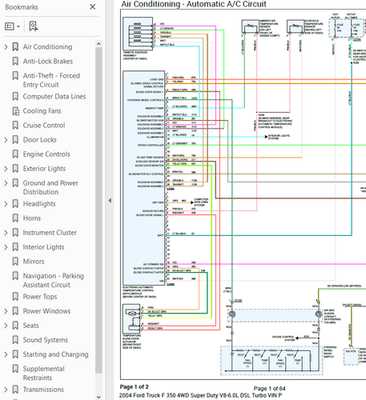Screen dimensions: 366x400
Task: Click bookmark icon beside Mirrors
Action: pos(15,261)
